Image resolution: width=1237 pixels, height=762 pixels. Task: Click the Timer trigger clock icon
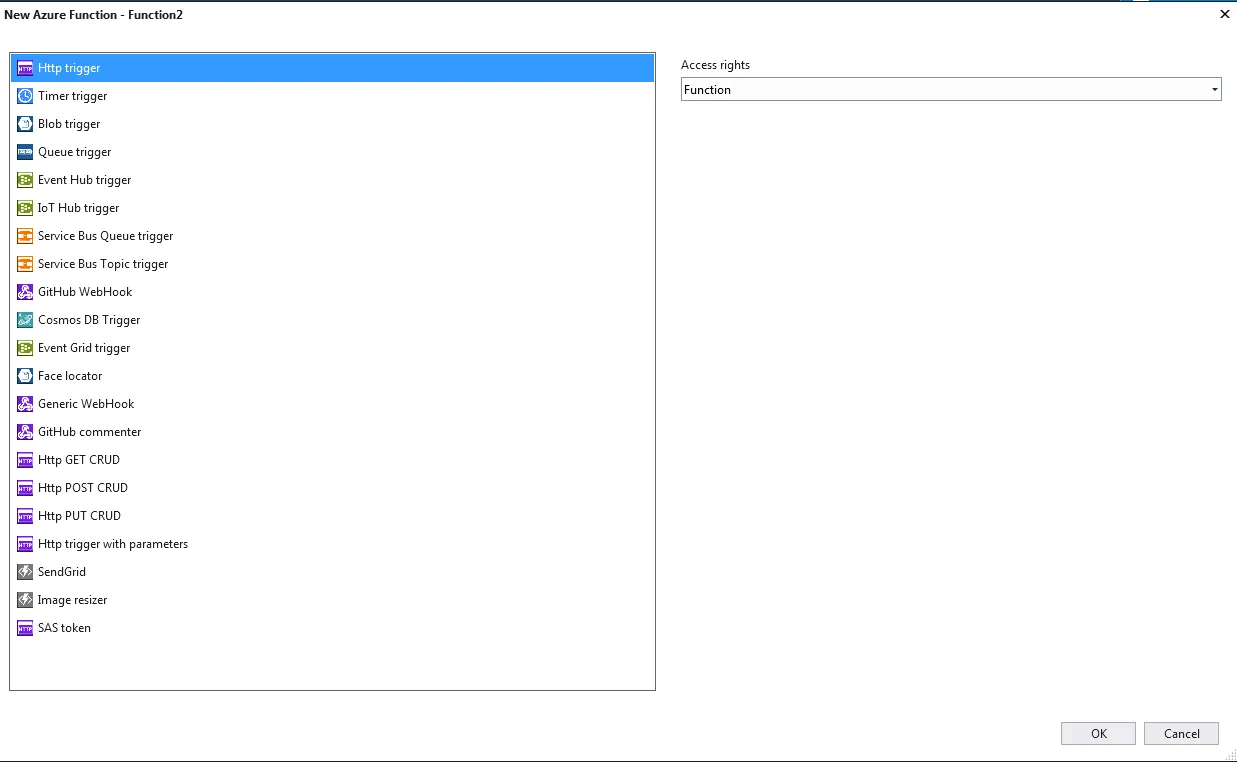(x=25, y=96)
